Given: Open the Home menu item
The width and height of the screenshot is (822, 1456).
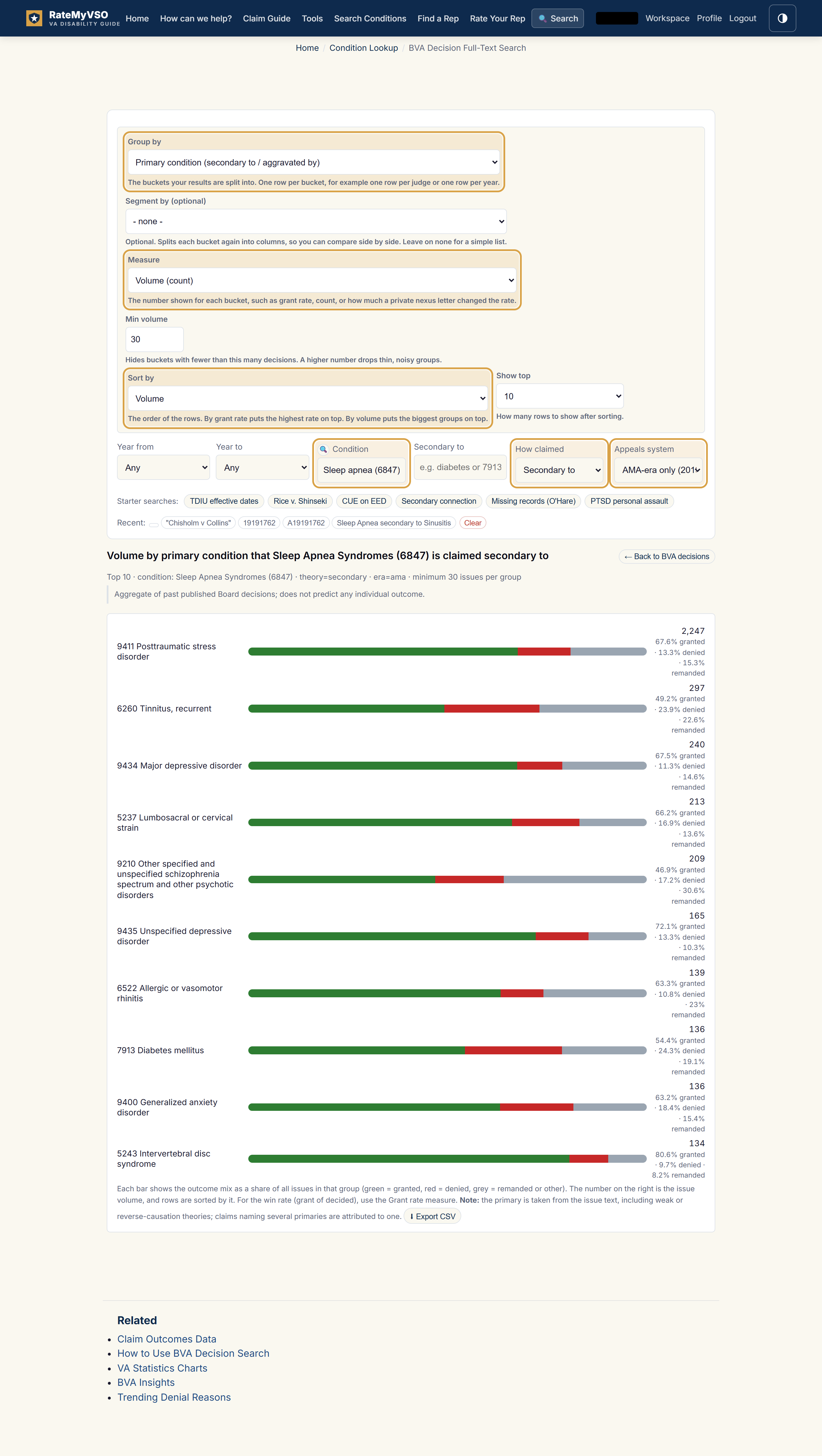Looking at the screenshot, I should coord(137,18).
